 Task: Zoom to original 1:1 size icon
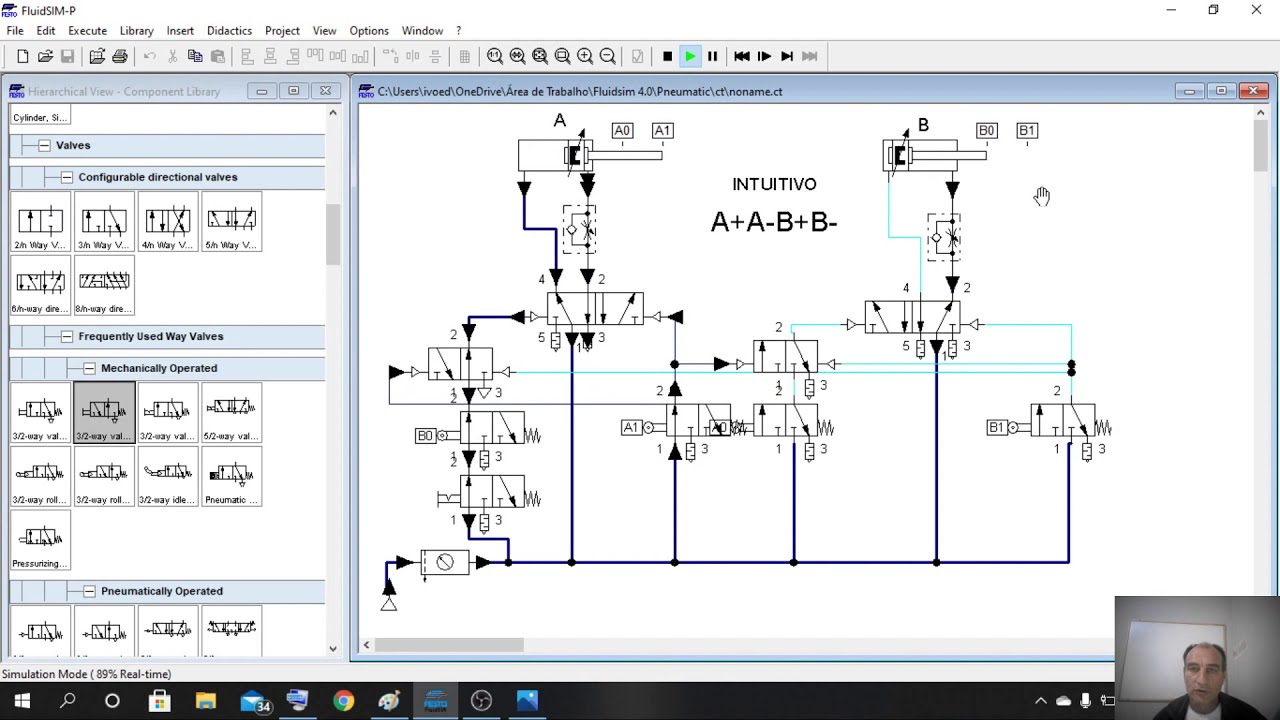495,56
